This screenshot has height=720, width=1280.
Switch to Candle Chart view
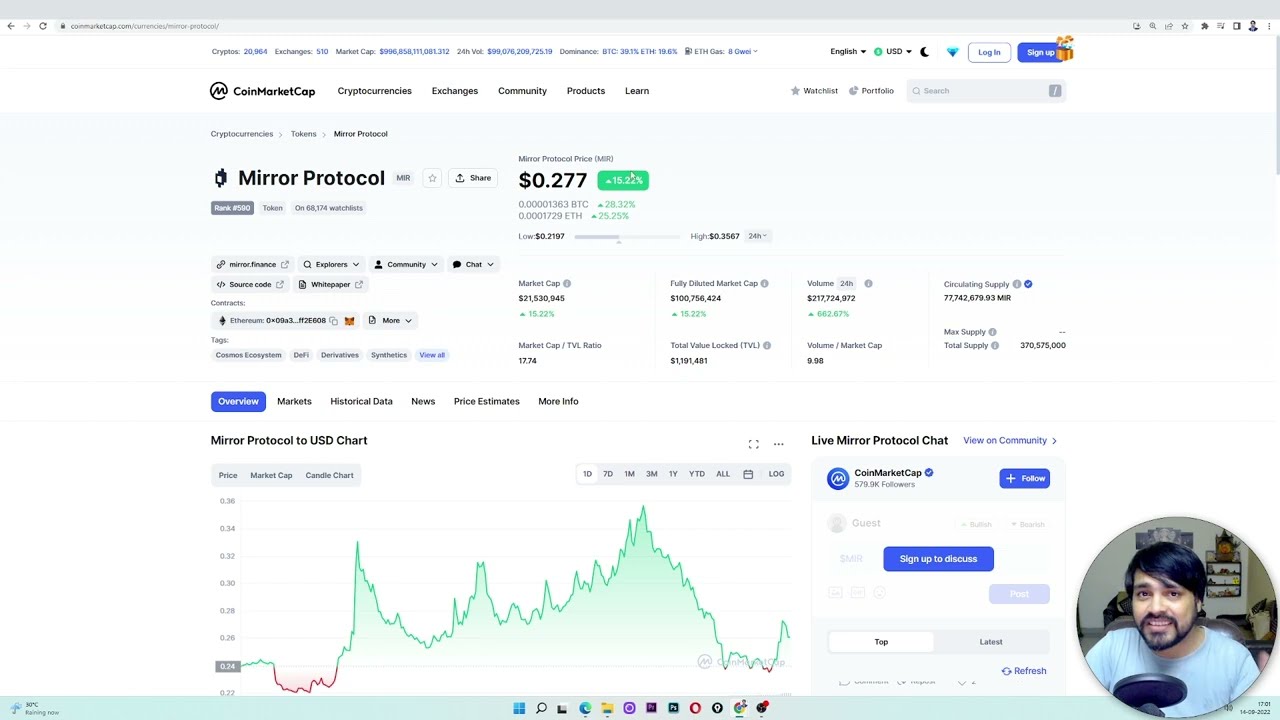pos(329,476)
